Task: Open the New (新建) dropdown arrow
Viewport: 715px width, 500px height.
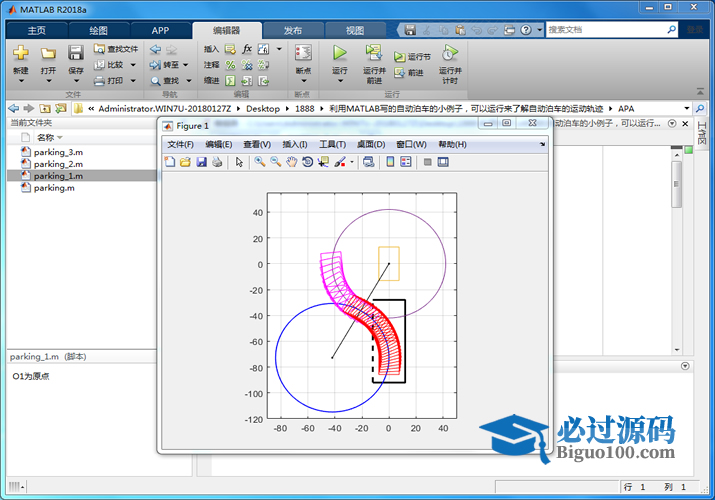Action: point(21,81)
